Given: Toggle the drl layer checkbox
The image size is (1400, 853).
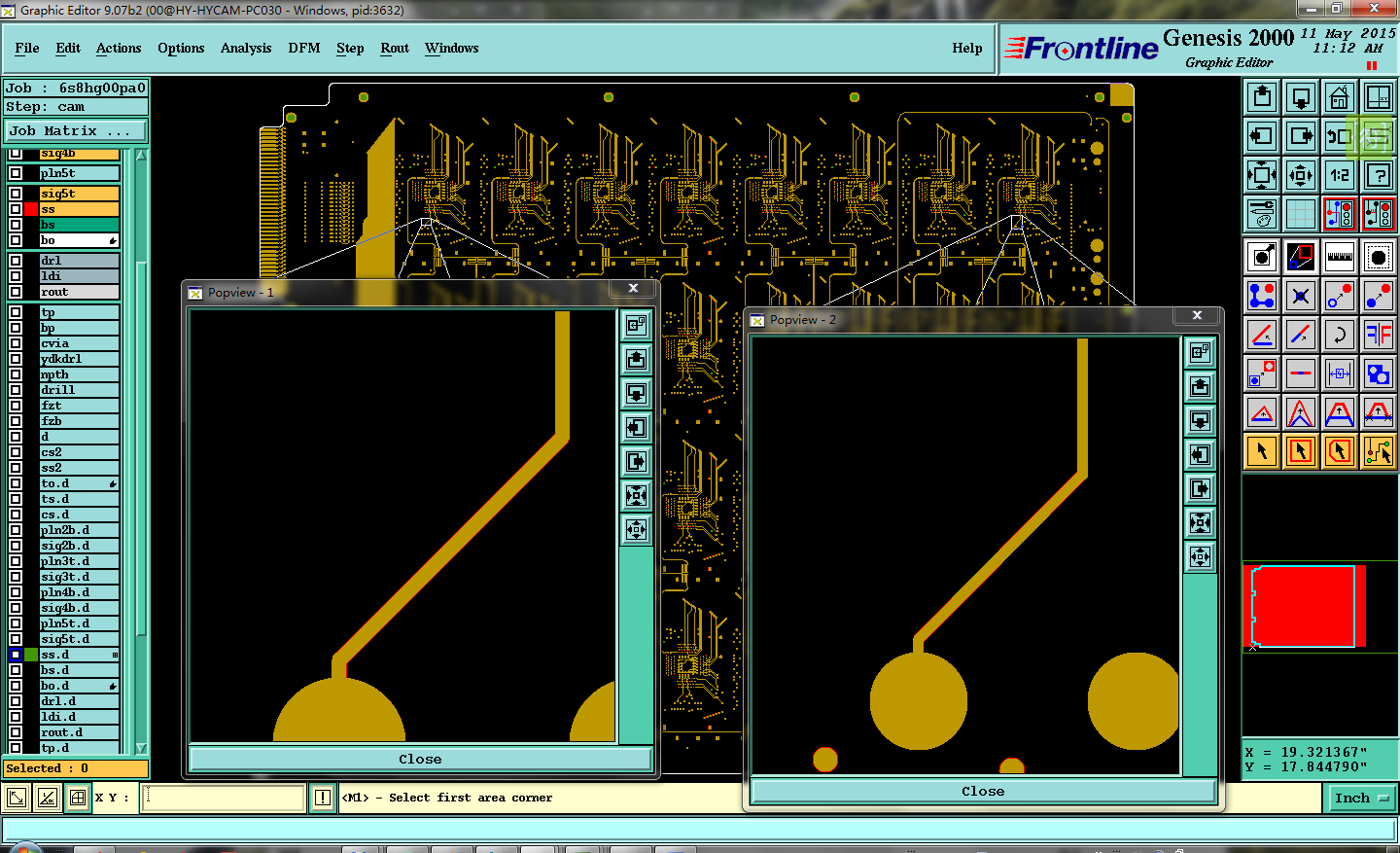Looking at the screenshot, I should tap(16, 261).
